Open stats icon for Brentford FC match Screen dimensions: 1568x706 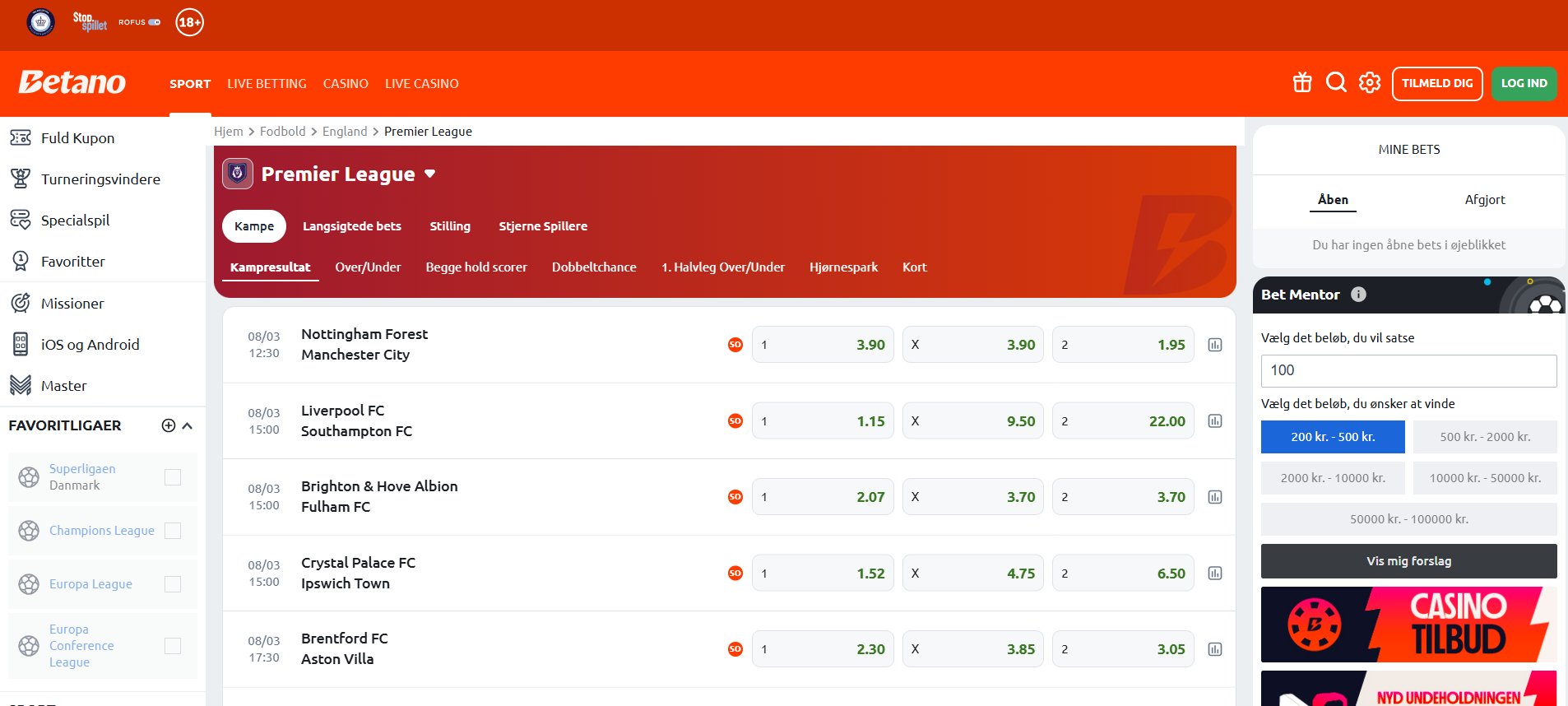[1214, 649]
